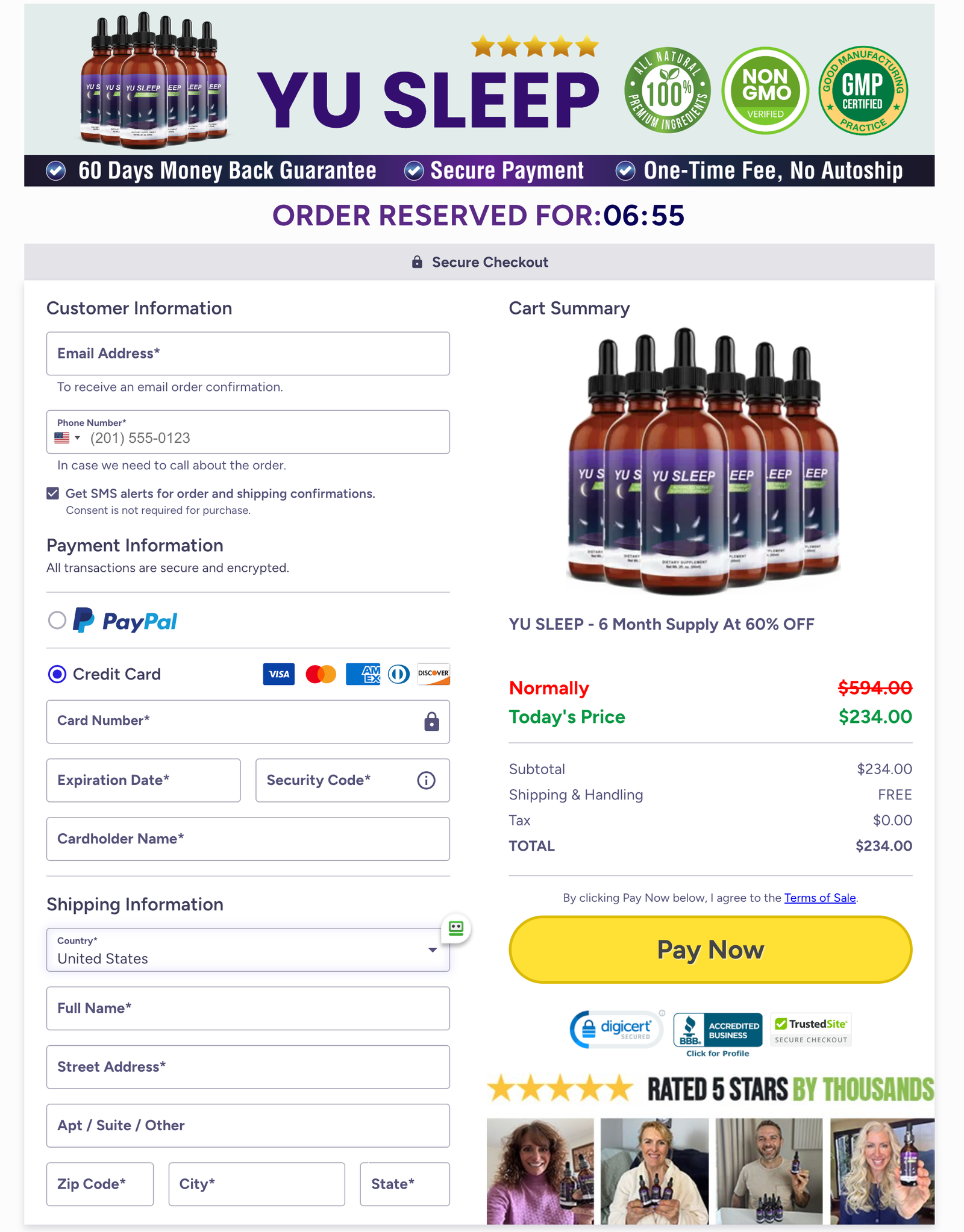
Task: Click the DigiCert Secured badge
Action: 616,1030
